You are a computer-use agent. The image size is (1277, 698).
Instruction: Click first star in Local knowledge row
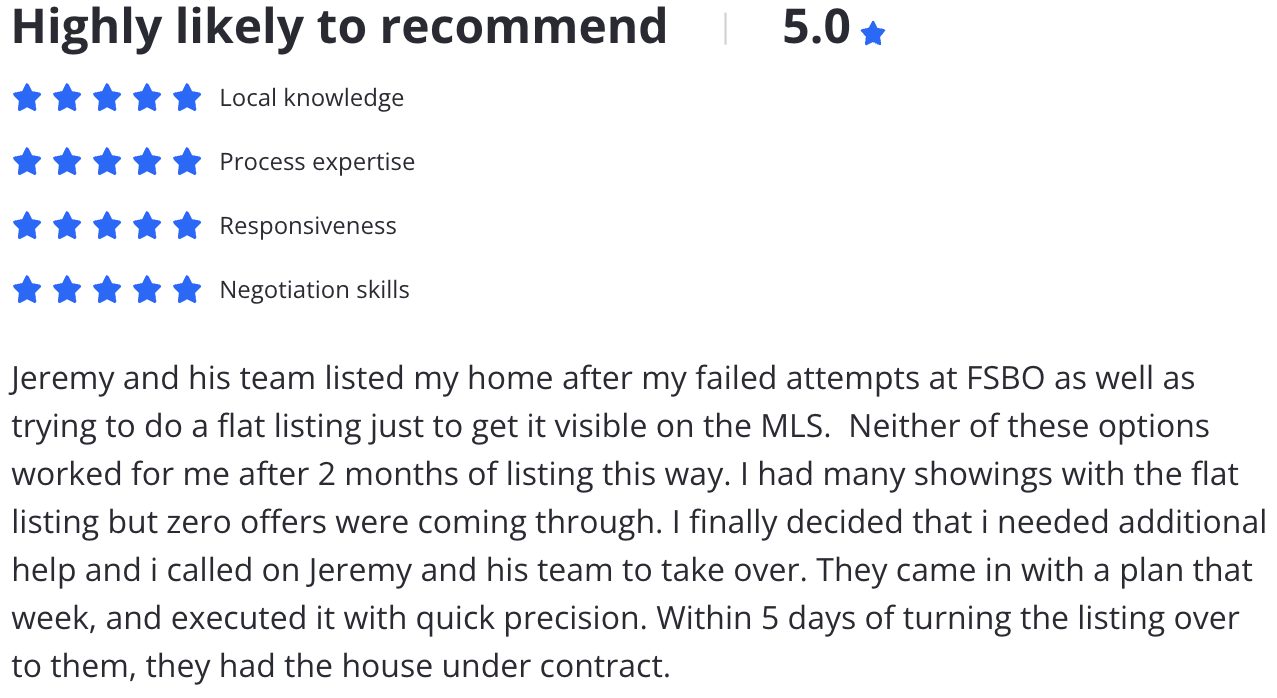[x=27, y=98]
